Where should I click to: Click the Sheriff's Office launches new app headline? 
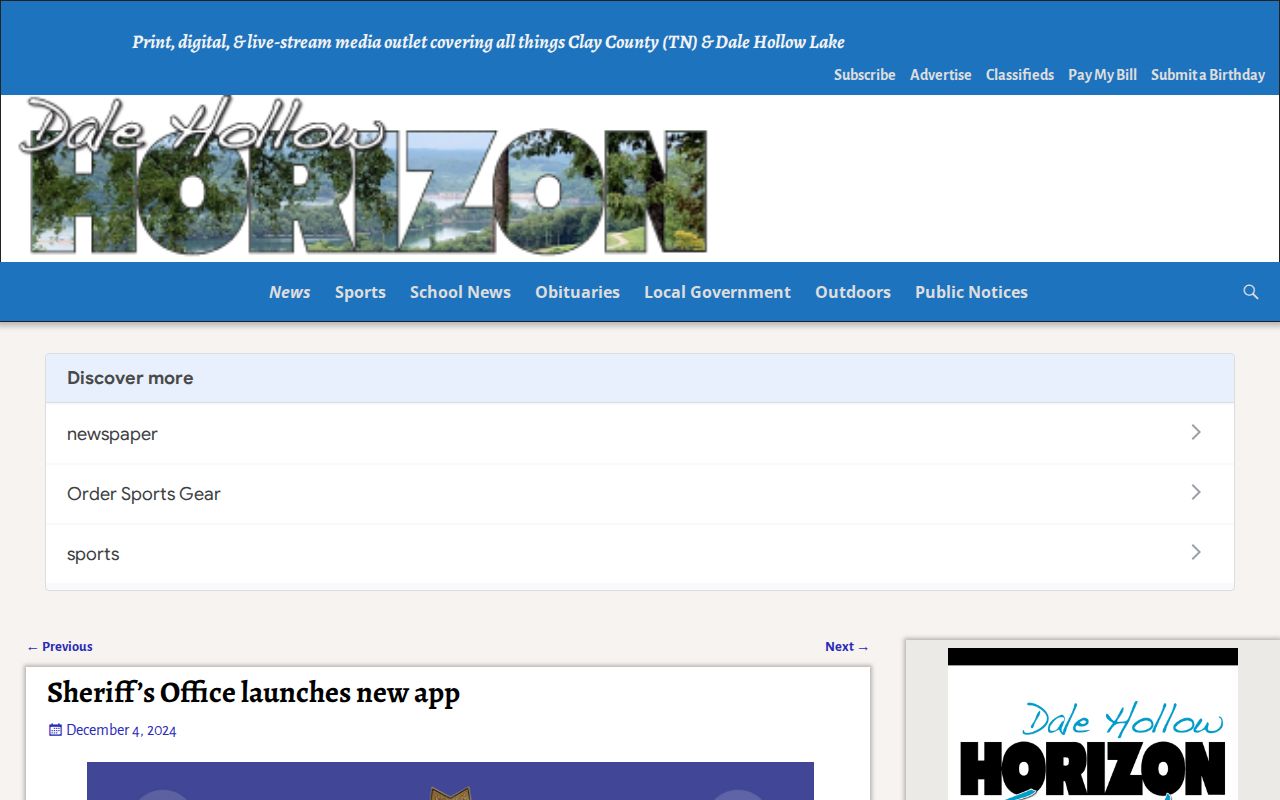pos(253,692)
